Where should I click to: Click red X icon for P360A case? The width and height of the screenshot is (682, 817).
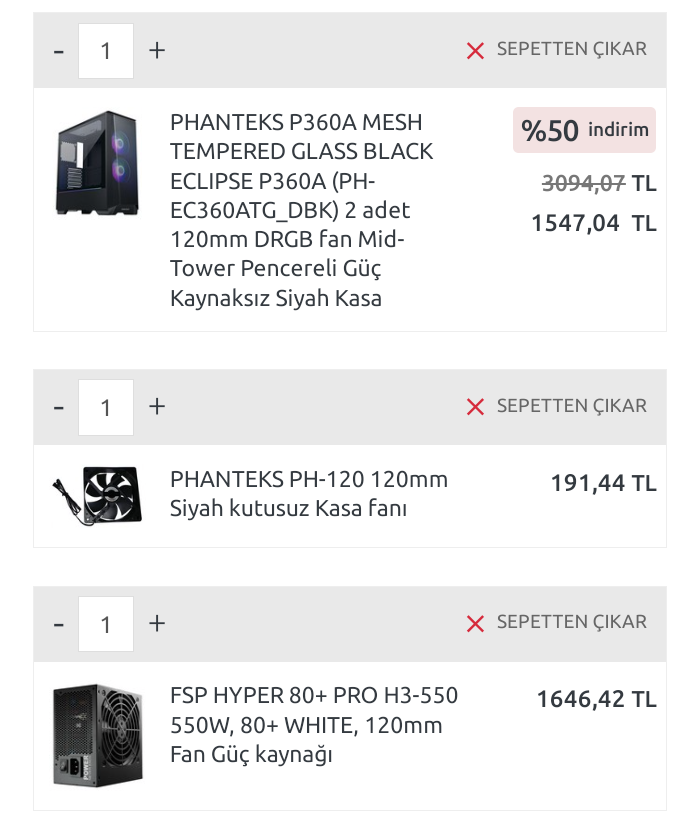pyautogui.click(x=475, y=50)
